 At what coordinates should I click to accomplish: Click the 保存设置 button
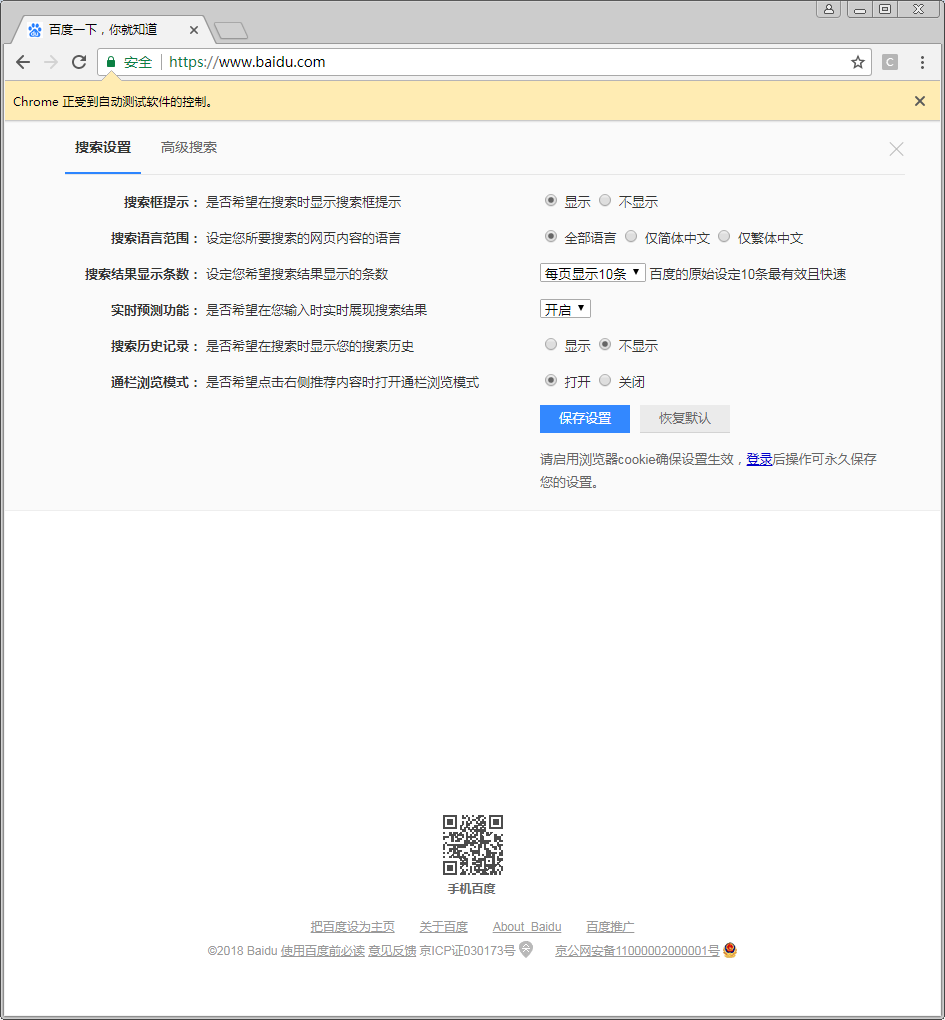pyautogui.click(x=585, y=419)
